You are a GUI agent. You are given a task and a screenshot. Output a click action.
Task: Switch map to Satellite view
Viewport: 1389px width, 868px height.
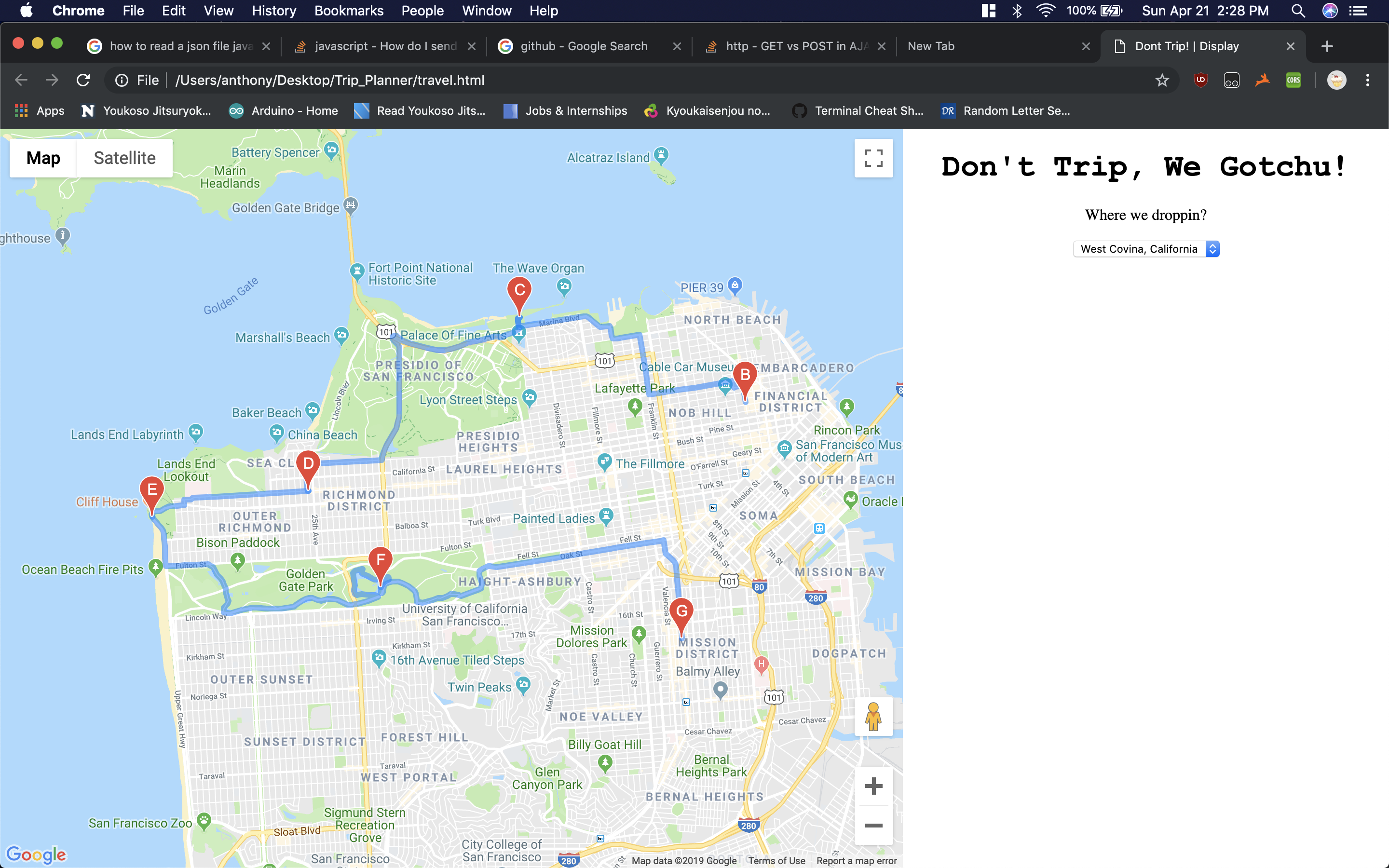point(124,158)
